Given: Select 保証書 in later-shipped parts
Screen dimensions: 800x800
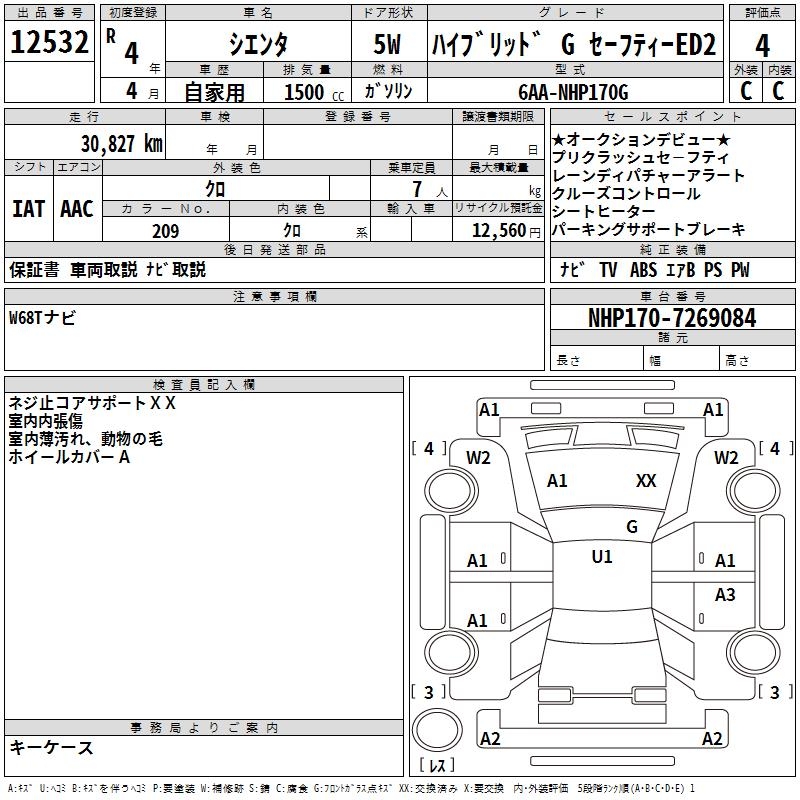Looking at the screenshot, I should (34, 269).
